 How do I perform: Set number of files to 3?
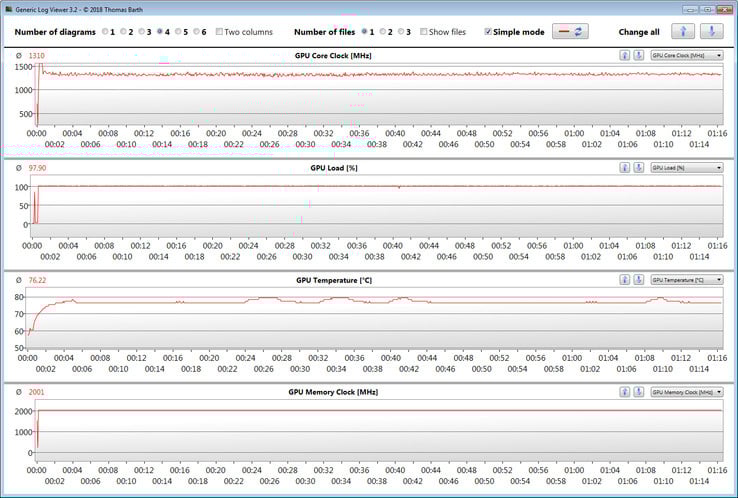(401, 32)
